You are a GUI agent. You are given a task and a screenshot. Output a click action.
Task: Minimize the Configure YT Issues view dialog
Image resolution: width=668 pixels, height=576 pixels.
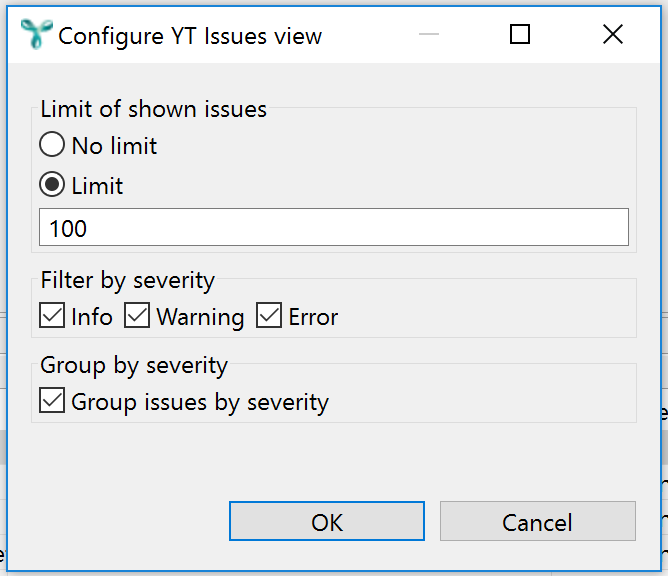pos(429,34)
